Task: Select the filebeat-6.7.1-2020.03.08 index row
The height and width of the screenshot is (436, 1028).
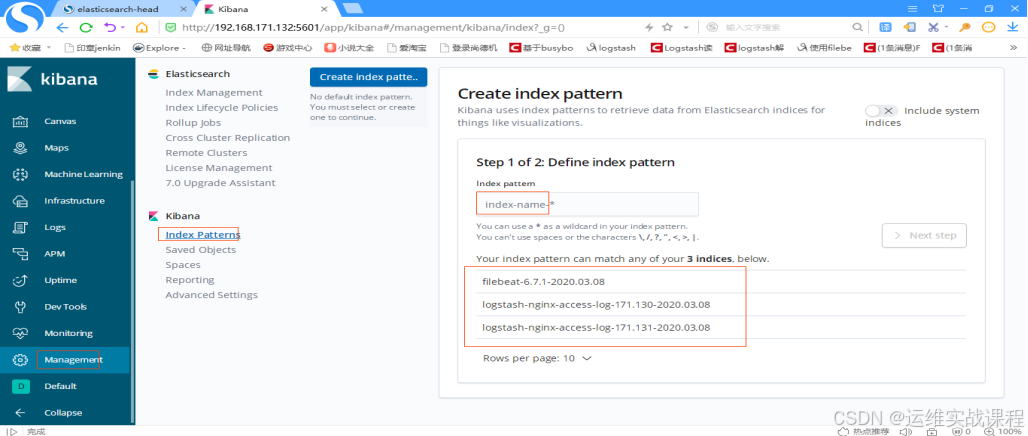Action: [x=721, y=282]
